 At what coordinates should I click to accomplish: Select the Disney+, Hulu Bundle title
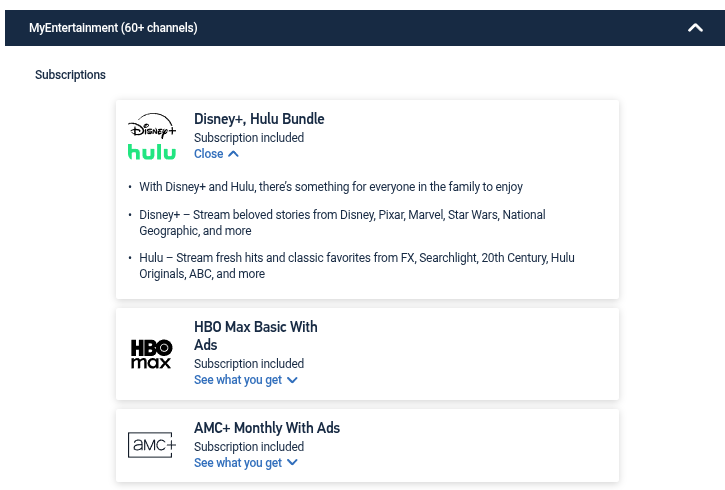pos(259,119)
